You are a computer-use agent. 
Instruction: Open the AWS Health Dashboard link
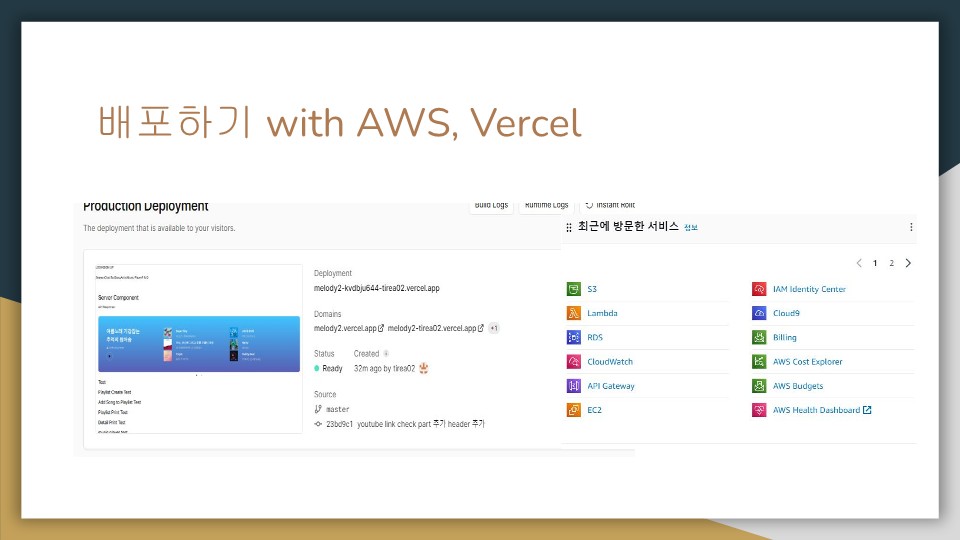tap(816, 410)
